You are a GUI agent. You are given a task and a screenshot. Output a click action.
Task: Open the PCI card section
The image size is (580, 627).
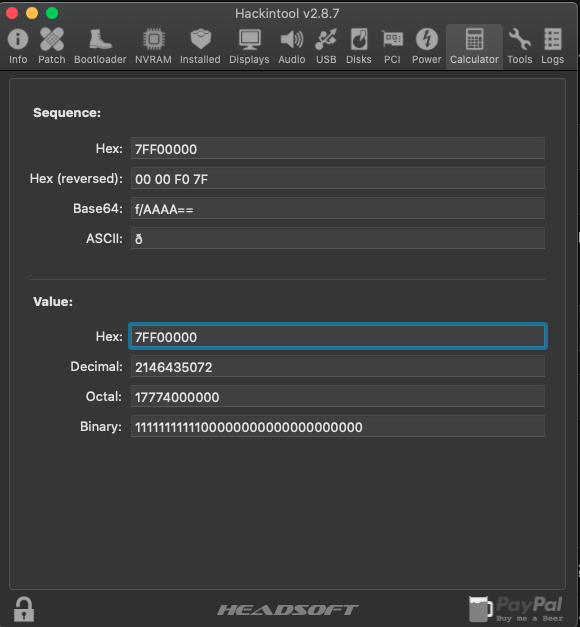pos(392,46)
